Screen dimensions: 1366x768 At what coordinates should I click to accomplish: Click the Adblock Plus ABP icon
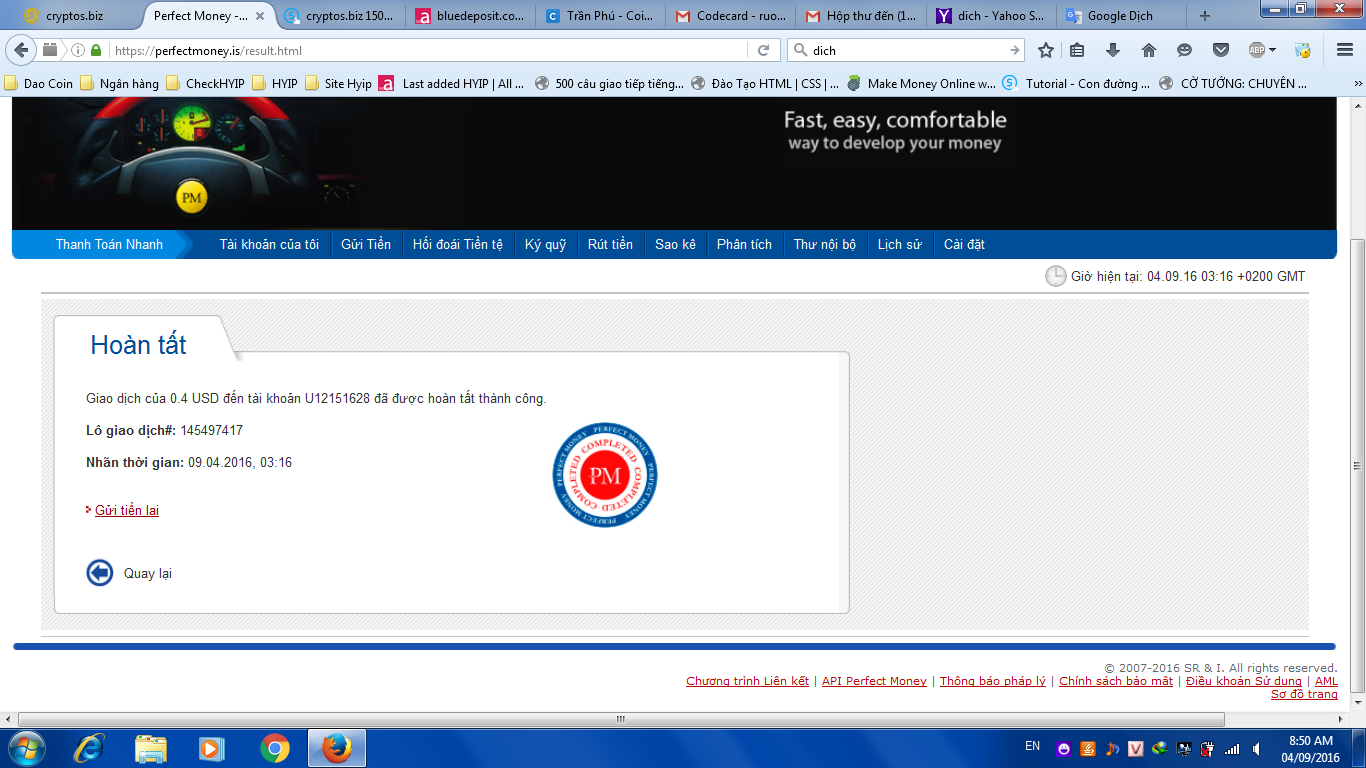click(x=1256, y=50)
